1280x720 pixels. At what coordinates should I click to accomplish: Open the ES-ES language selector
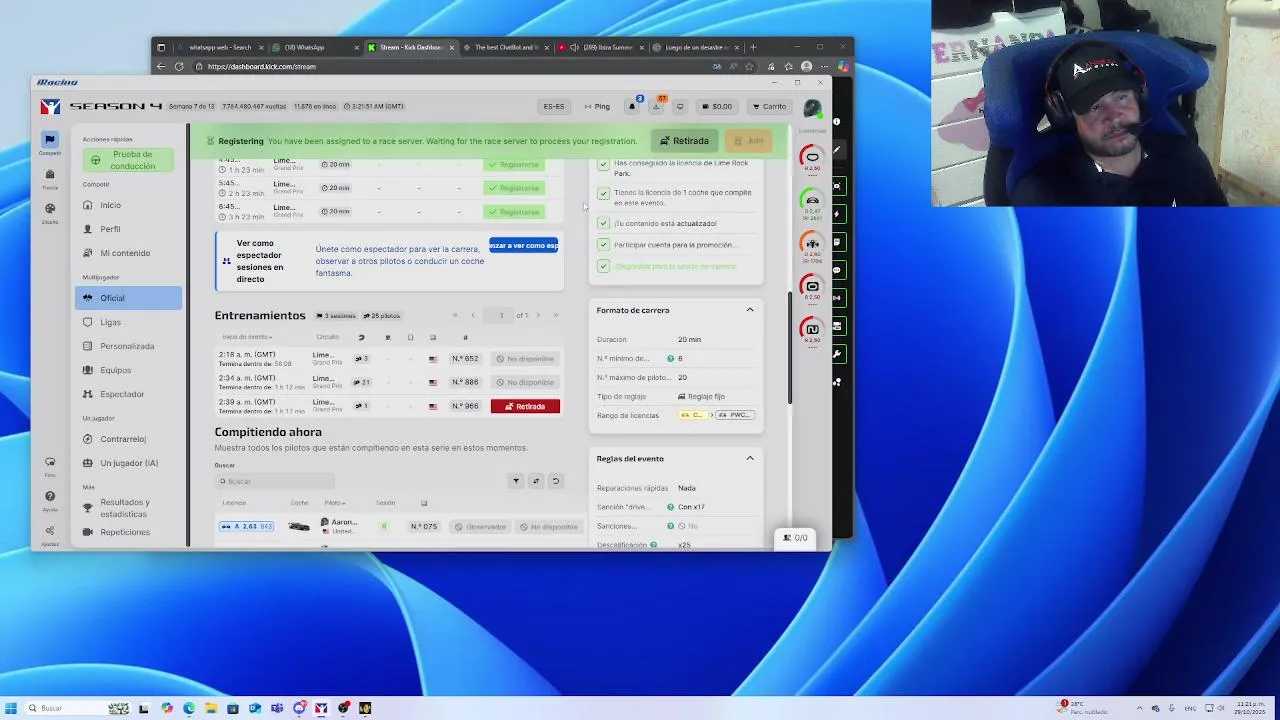click(554, 106)
